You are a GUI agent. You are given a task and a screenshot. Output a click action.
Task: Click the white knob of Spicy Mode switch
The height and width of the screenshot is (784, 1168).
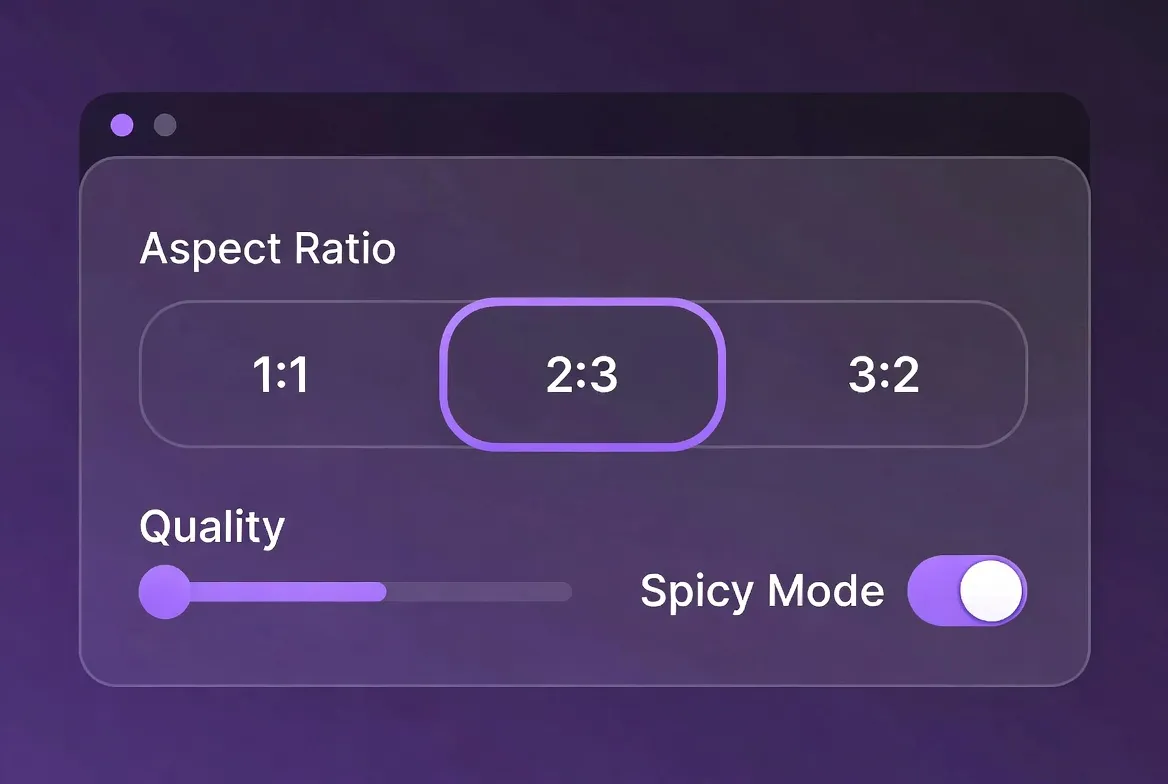click(991, 591)
